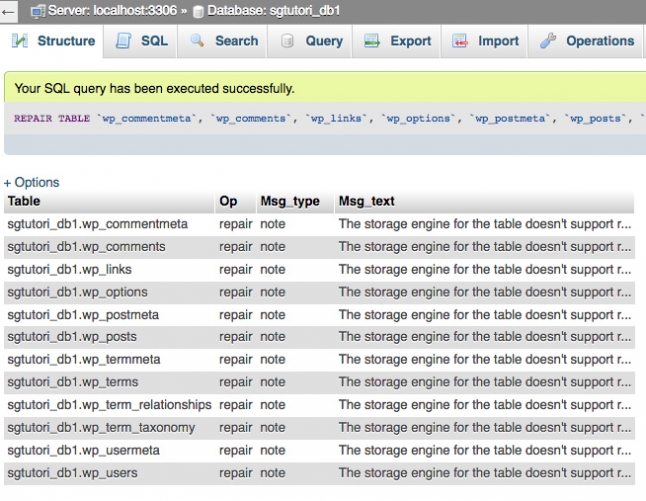Select sgtutori_db1.wp_links table cell
This screenshot has height=501, width=646.
click(x=109, y=269)
